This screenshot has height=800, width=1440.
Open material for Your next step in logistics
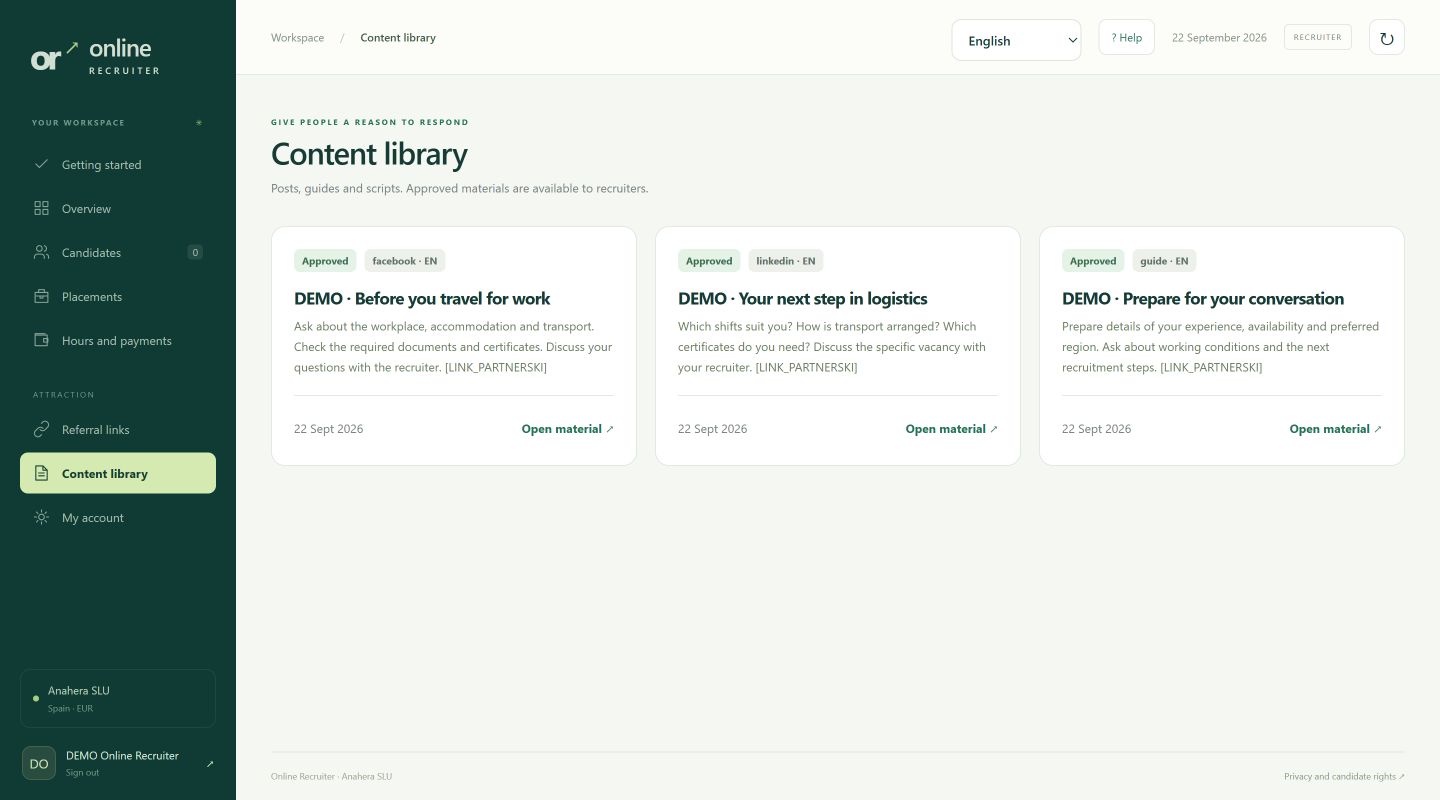pyautogui.click(x=952, y=429)
